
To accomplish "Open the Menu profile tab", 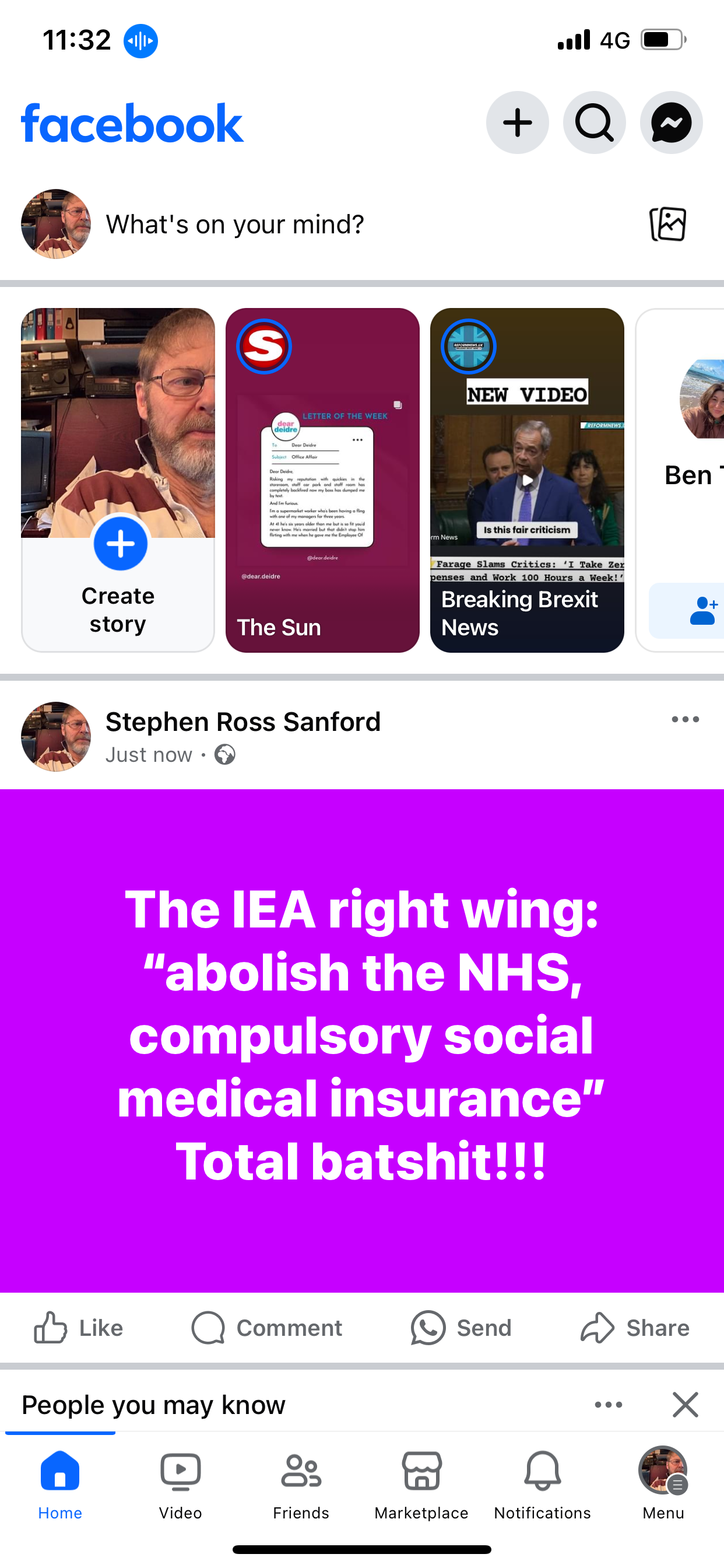I will (663, 1485).
